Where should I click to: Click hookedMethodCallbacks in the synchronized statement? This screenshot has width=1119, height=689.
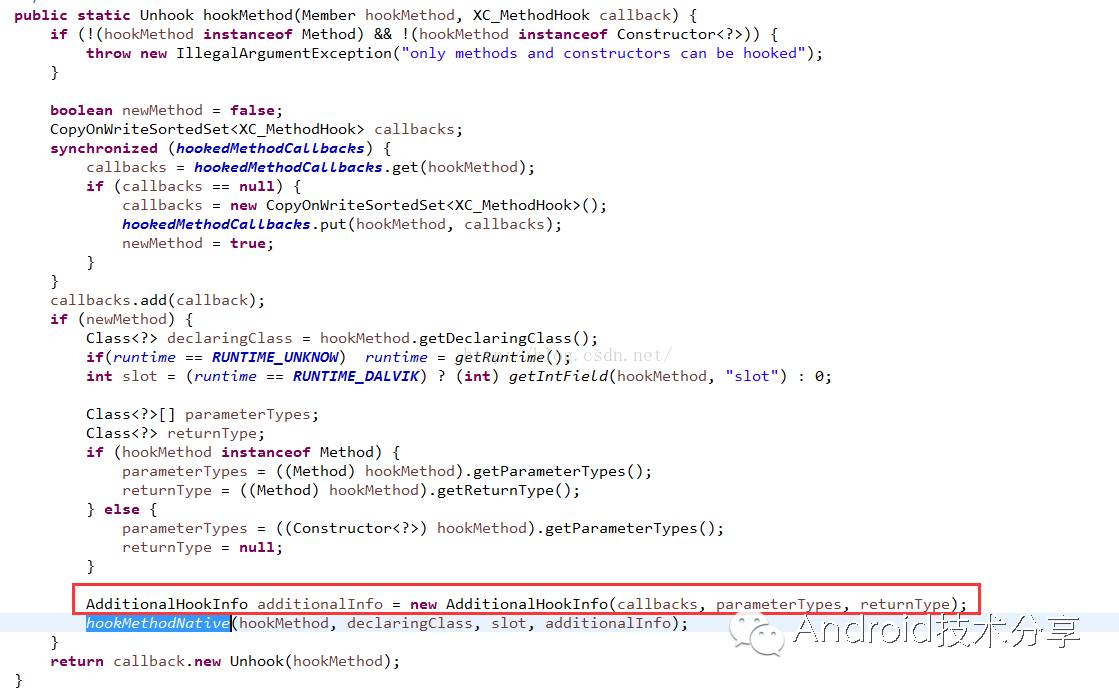[x=270, y=148]
